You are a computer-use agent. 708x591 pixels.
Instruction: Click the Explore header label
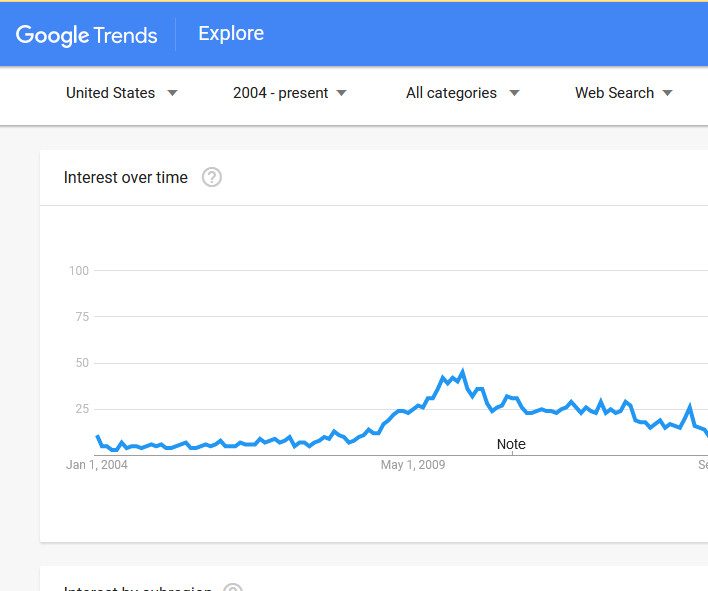231,34
